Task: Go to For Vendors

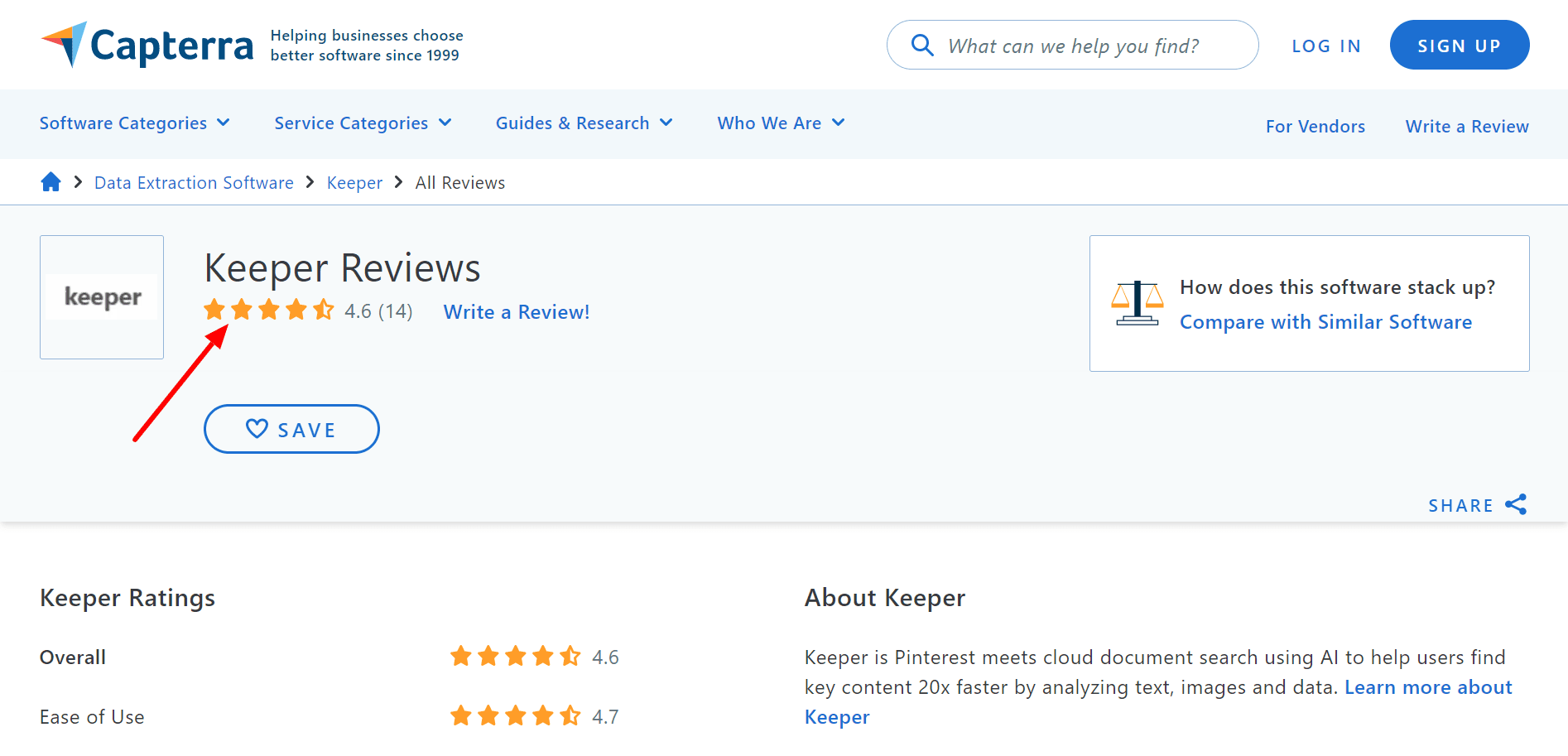Action: click(x=1315, y=127)
